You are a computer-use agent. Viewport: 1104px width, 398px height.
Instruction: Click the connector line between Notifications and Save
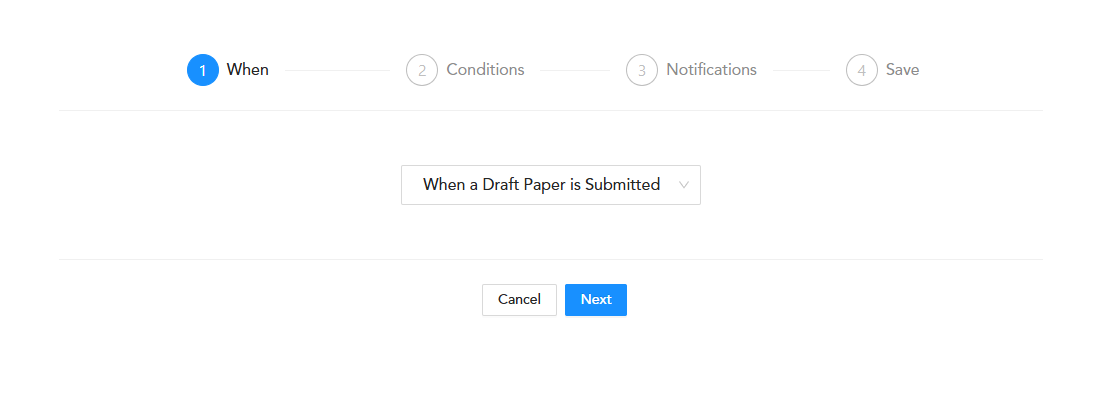(801, 70)
